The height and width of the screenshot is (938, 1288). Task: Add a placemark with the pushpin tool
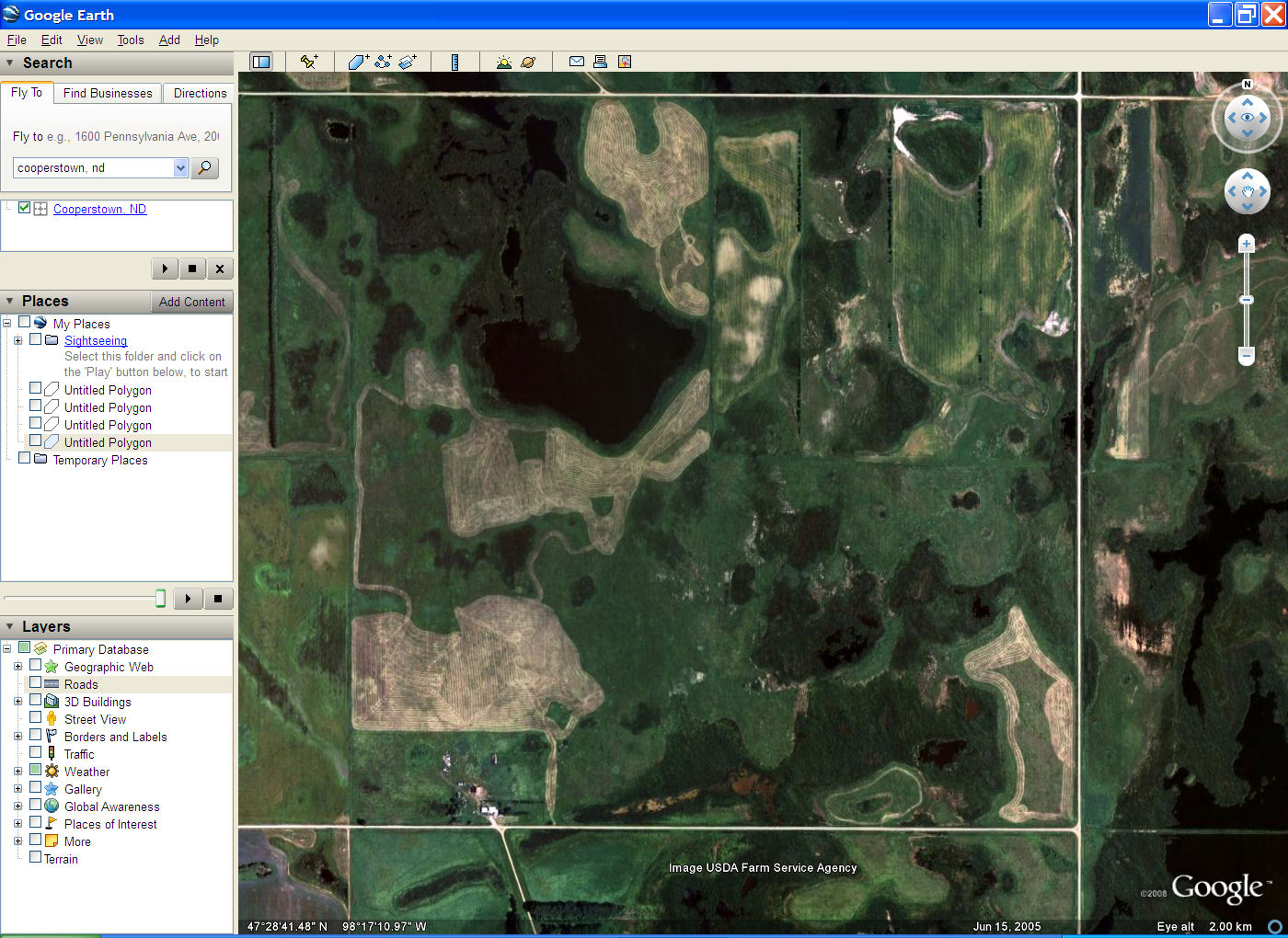pyautogui.click(x=309, y=62)
